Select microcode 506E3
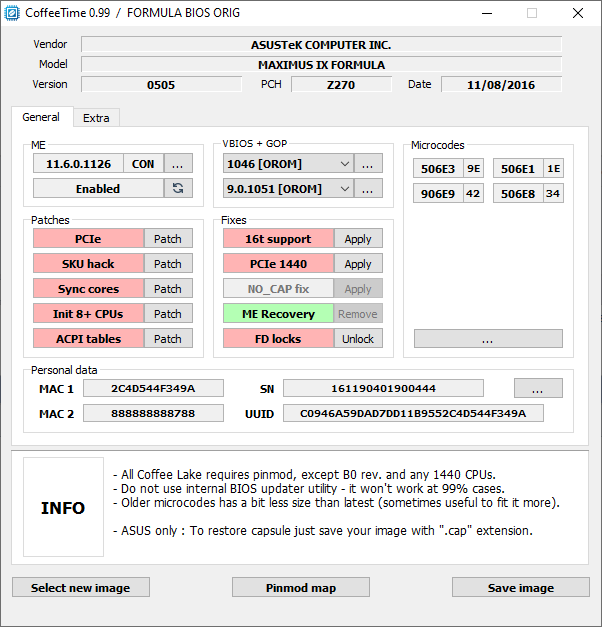The width and height of the screenshot is (602, 627). click(x=438, y=168)
